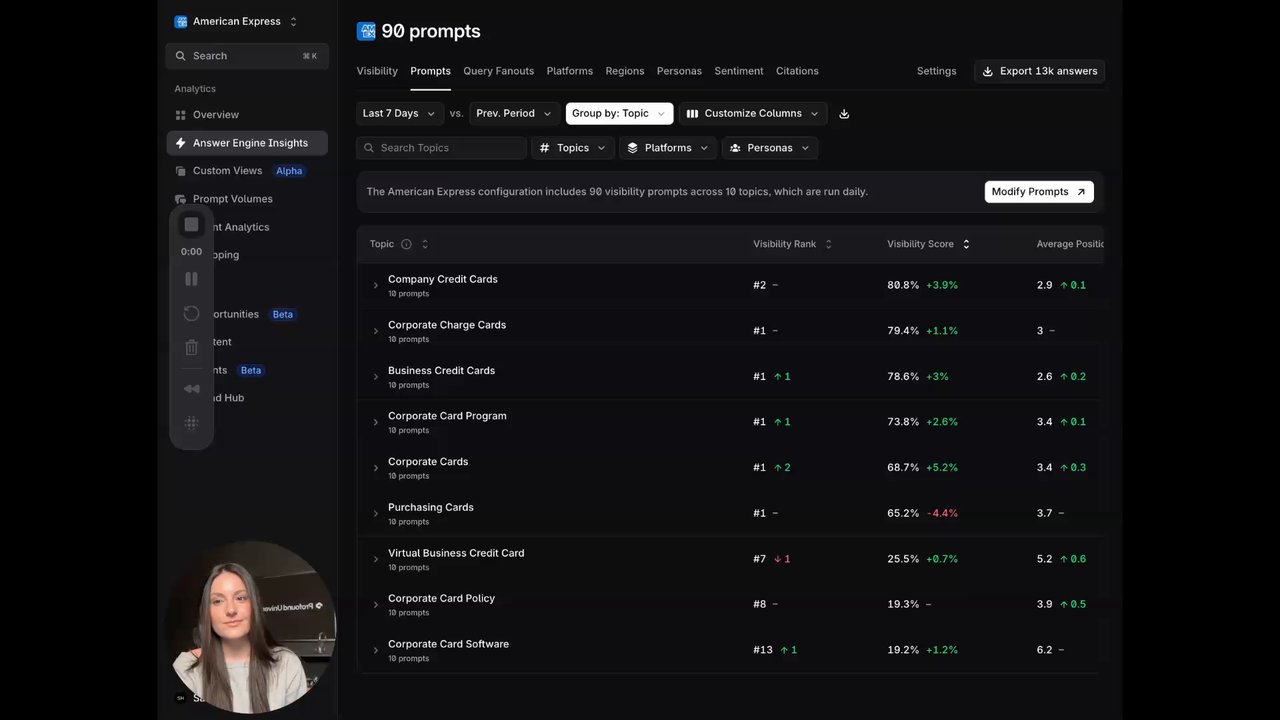Expand the Corporate Card Program row

pos(376,422)
